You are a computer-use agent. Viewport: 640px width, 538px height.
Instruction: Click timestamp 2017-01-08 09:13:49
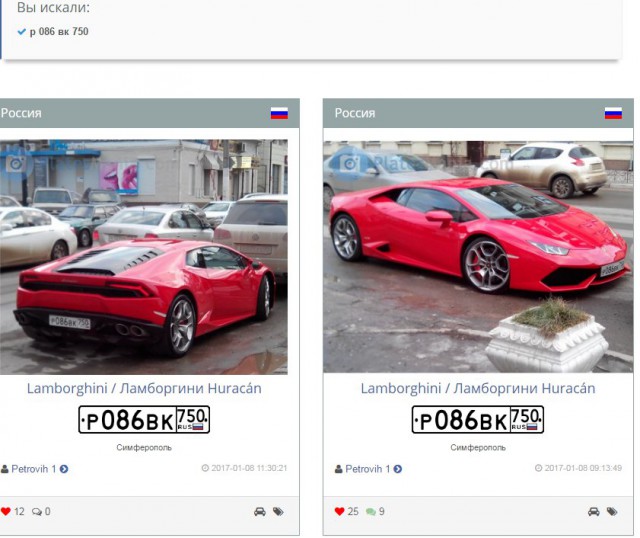pyautogui.click(x=583, y=468)
